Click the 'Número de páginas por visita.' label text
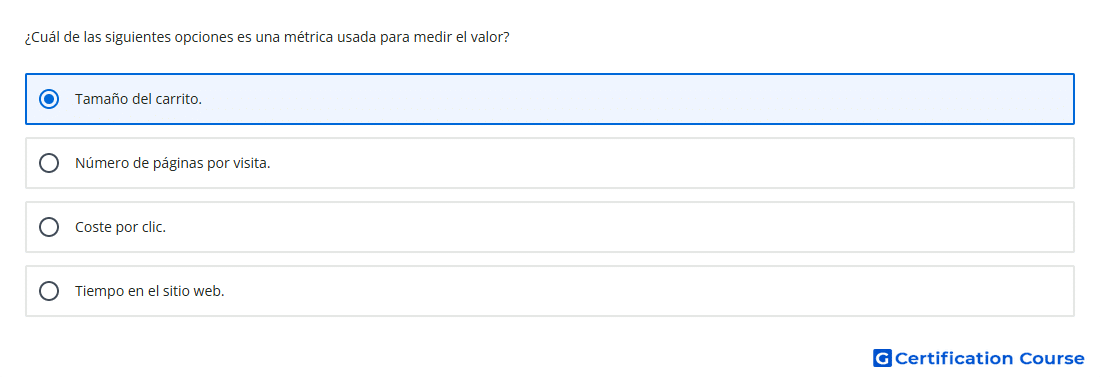The width and height of the screenshot is (1100, 377). [173, 164]
